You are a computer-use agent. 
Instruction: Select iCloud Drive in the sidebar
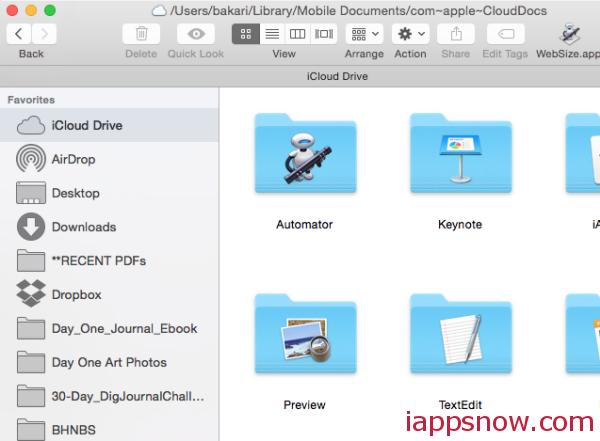click(109, 125)
